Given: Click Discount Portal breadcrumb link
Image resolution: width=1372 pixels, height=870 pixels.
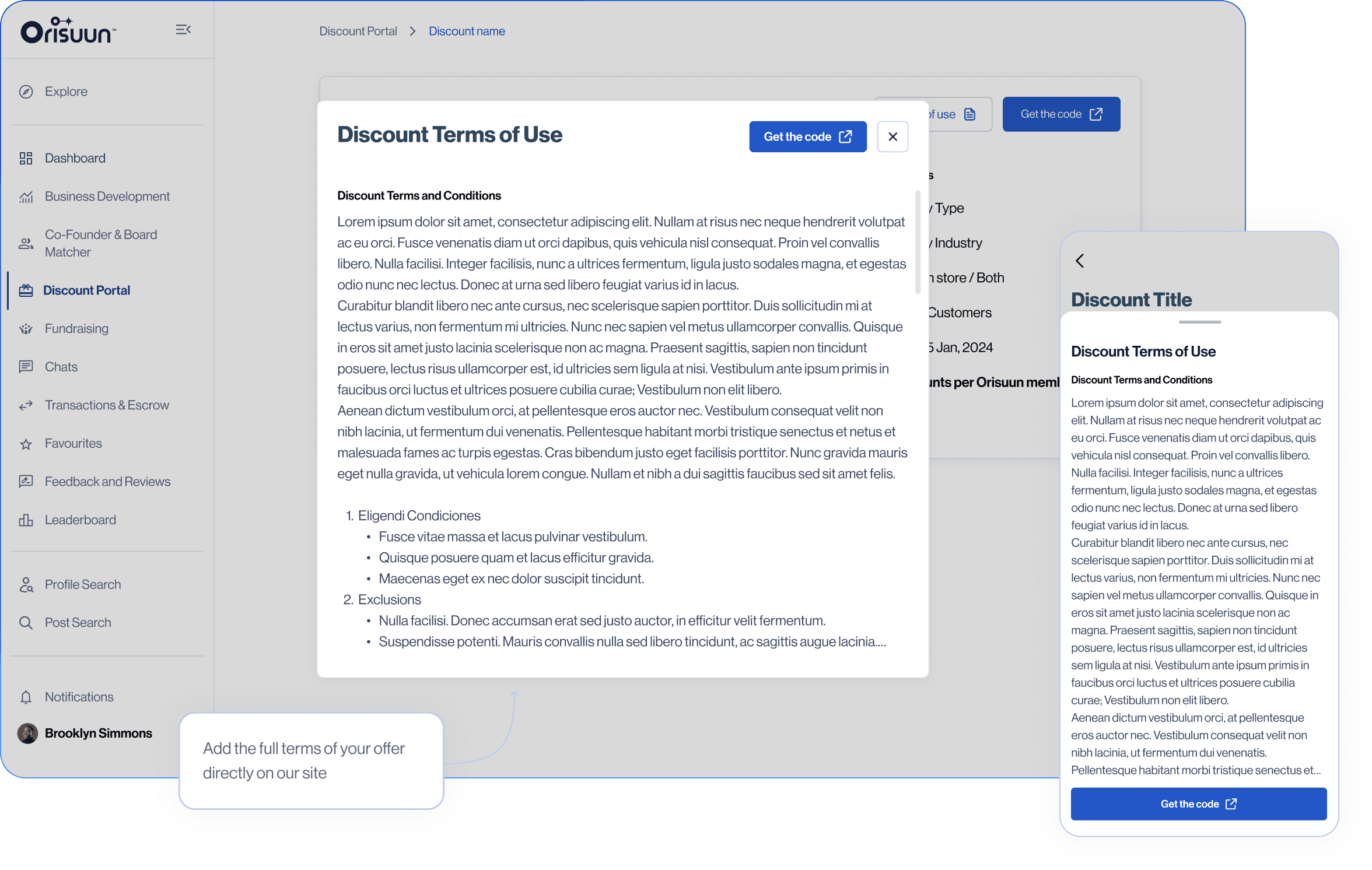Looking at the screenshot, I should (x=358, y=31).
